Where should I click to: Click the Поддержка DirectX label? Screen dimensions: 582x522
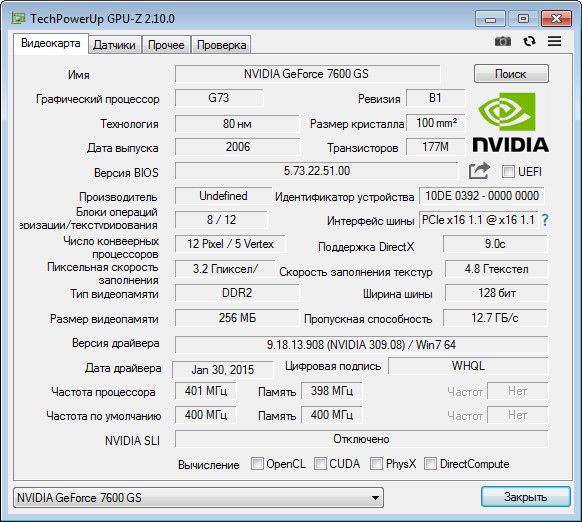(366, 247)
